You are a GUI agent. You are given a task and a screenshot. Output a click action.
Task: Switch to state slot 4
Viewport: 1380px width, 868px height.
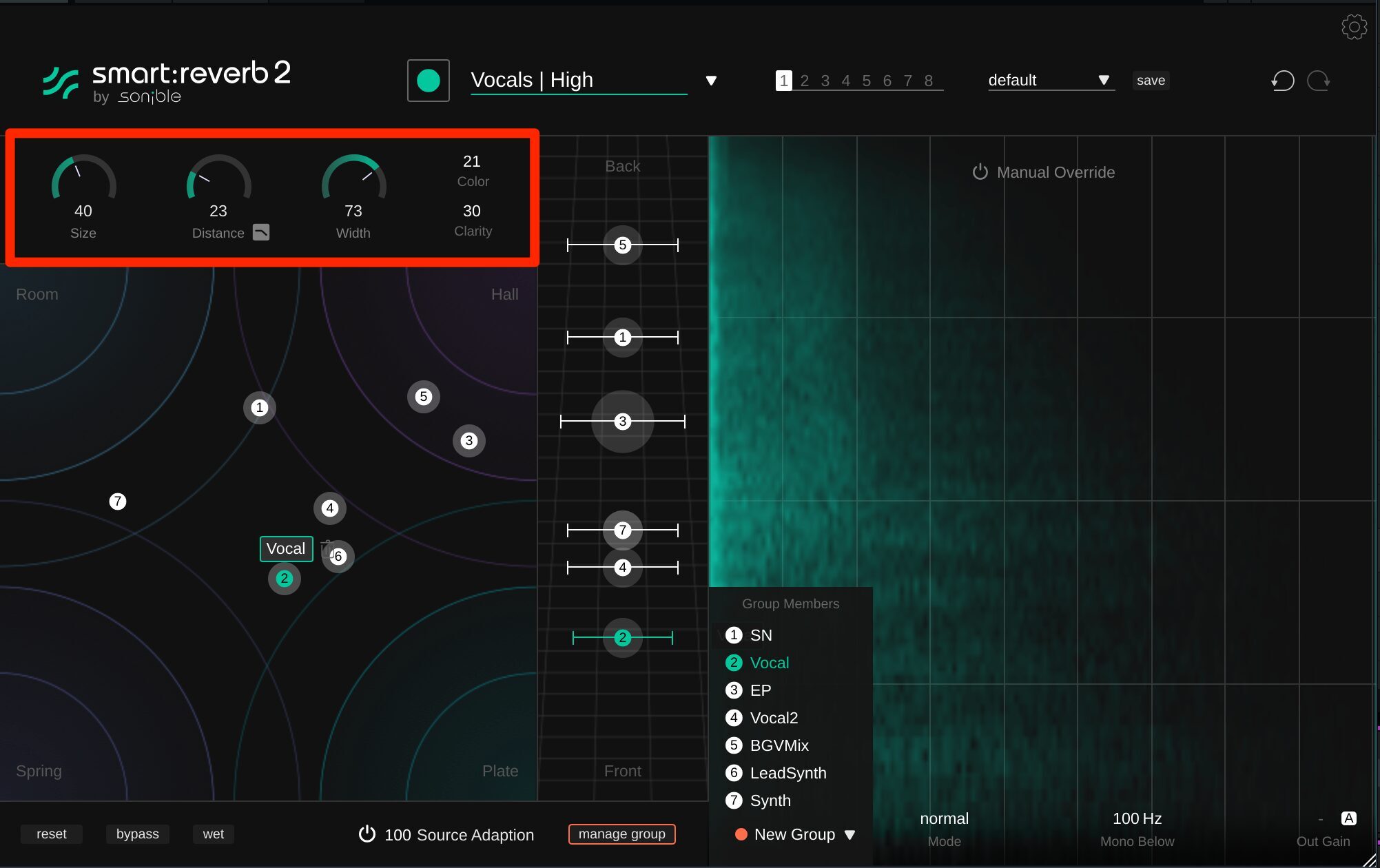(845, 81)
